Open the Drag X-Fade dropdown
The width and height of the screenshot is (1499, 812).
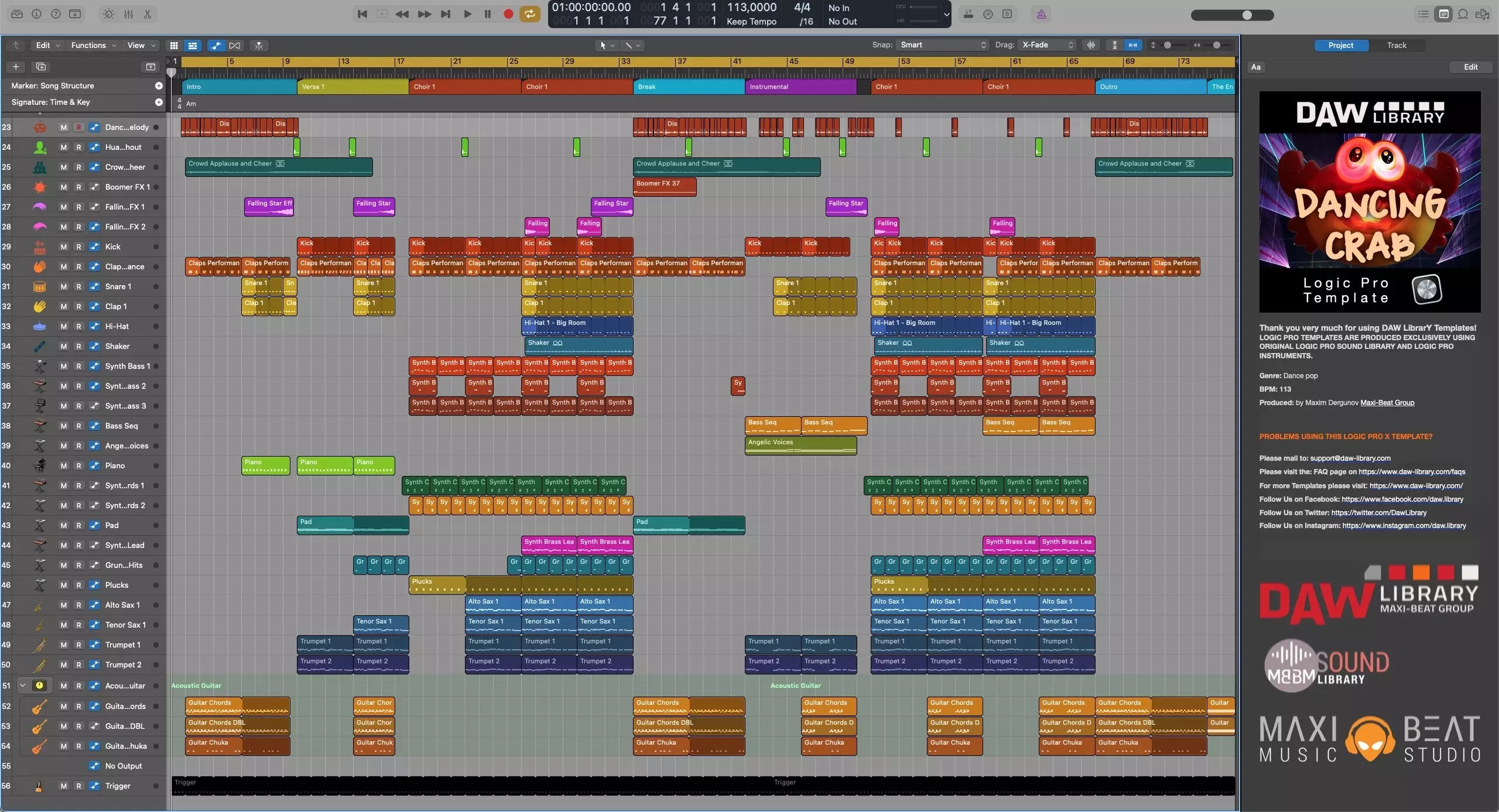click(x=1048, y=45)
